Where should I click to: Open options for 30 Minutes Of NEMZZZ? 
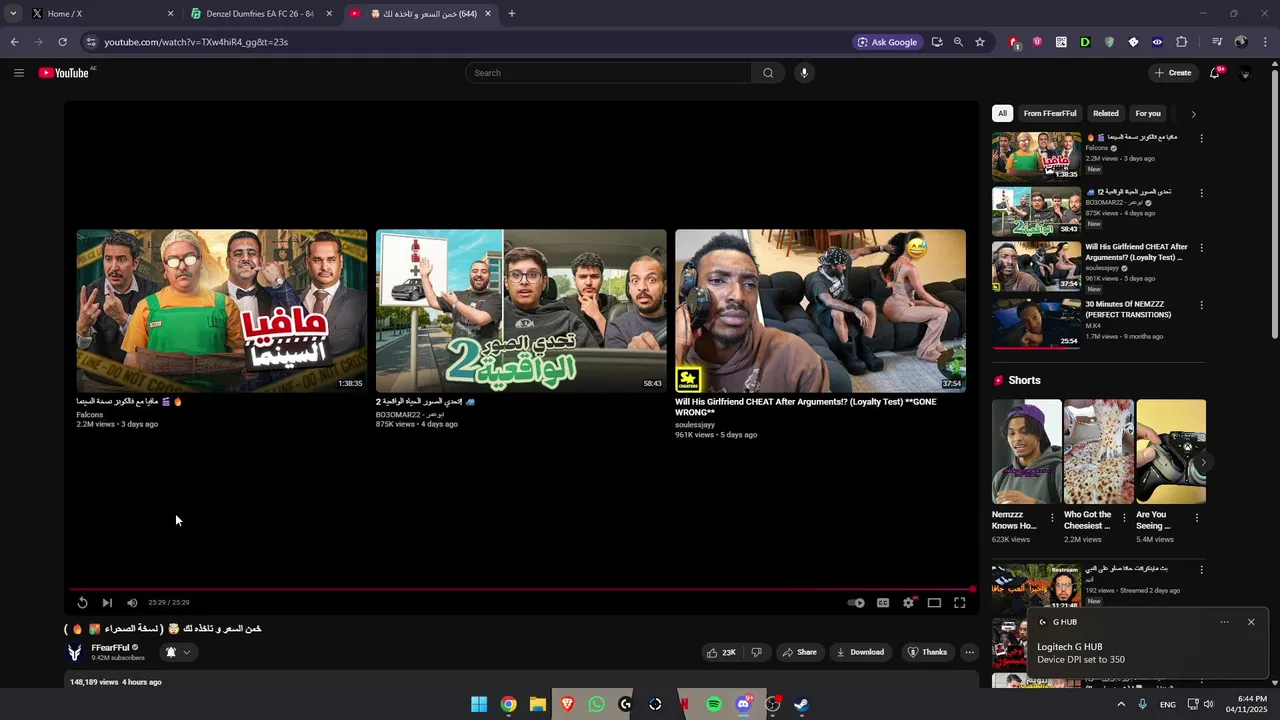coord(1201,305)
